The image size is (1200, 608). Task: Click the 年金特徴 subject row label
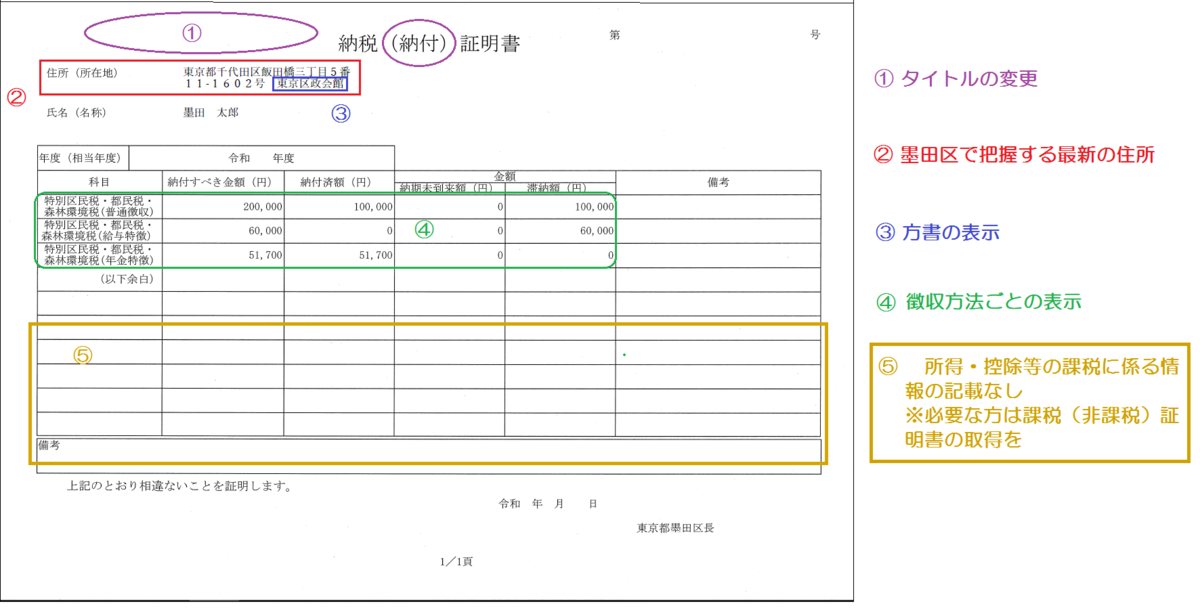[99, 254]
